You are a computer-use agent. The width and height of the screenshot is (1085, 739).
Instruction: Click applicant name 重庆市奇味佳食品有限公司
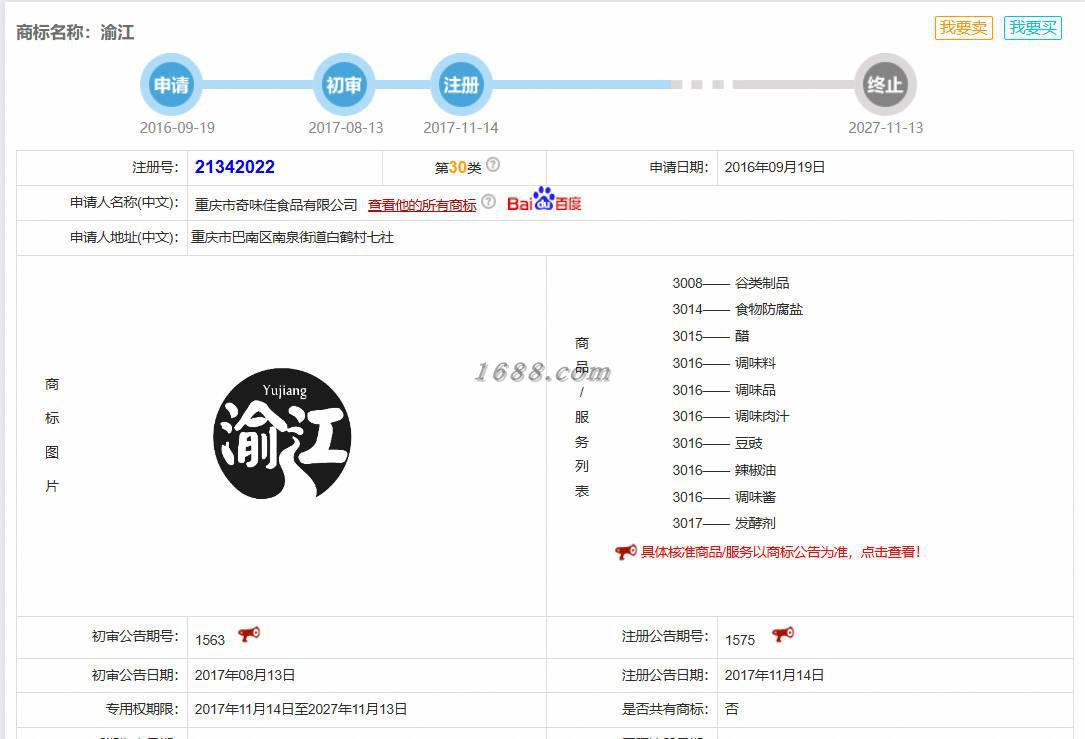[x=275, y=205]
